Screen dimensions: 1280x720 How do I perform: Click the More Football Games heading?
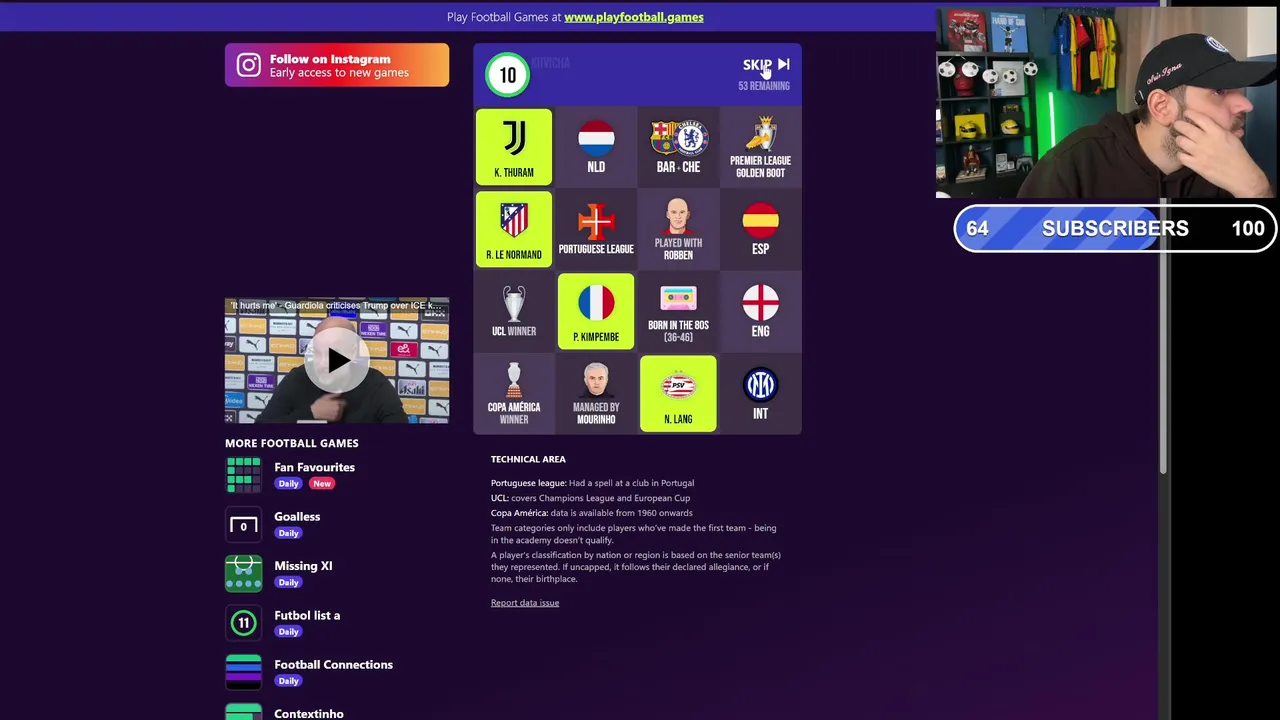tap(292, 443)
